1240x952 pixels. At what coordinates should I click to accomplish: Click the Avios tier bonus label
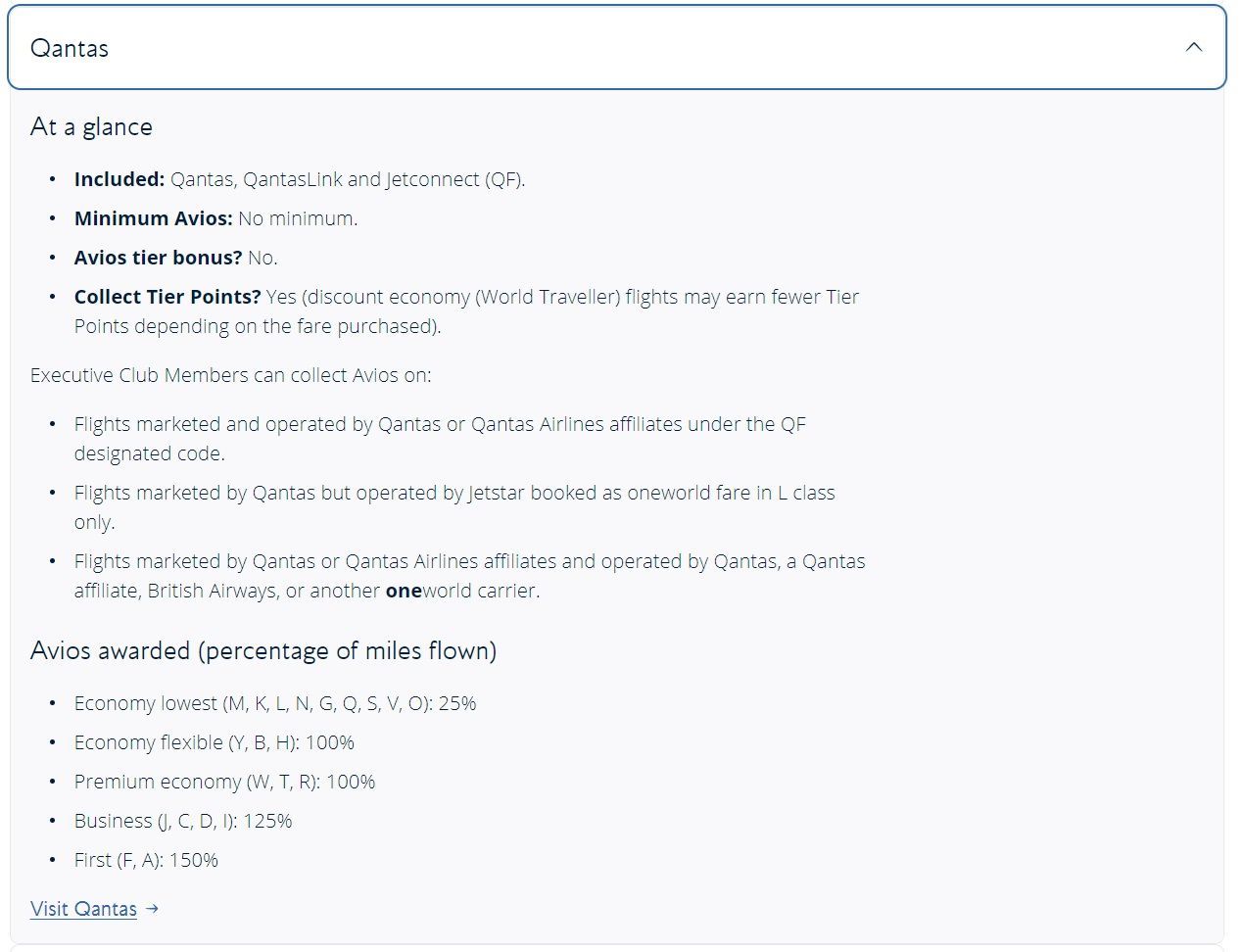[158, 258]
